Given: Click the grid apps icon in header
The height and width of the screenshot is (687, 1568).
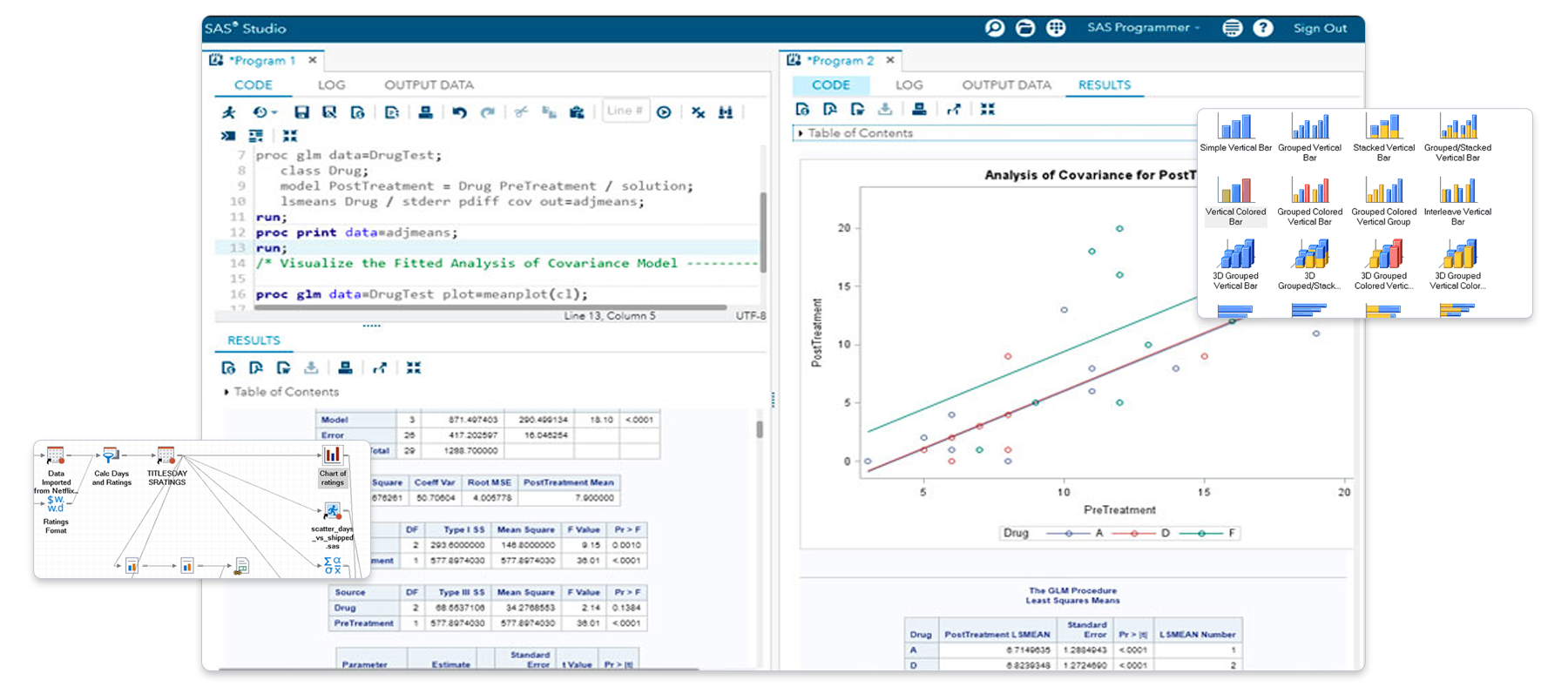Looking at the screenshot, I should pos(1056,28).
